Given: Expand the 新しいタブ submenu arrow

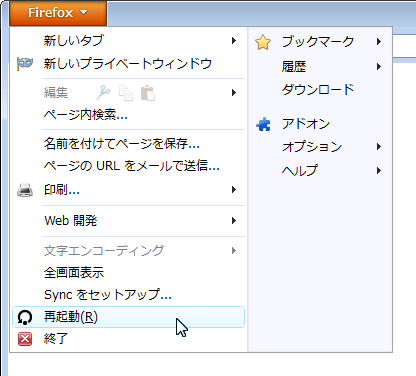Looking at the screenshot, I should point(234,41).
